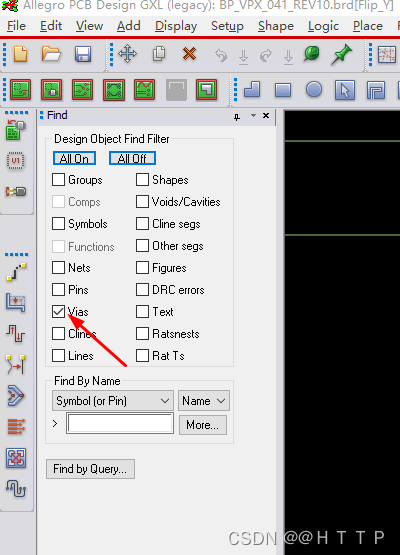Viewport: 400px width, 555px height.
Task: Click the red spread lines icon
Action: [x=16, y=426]
